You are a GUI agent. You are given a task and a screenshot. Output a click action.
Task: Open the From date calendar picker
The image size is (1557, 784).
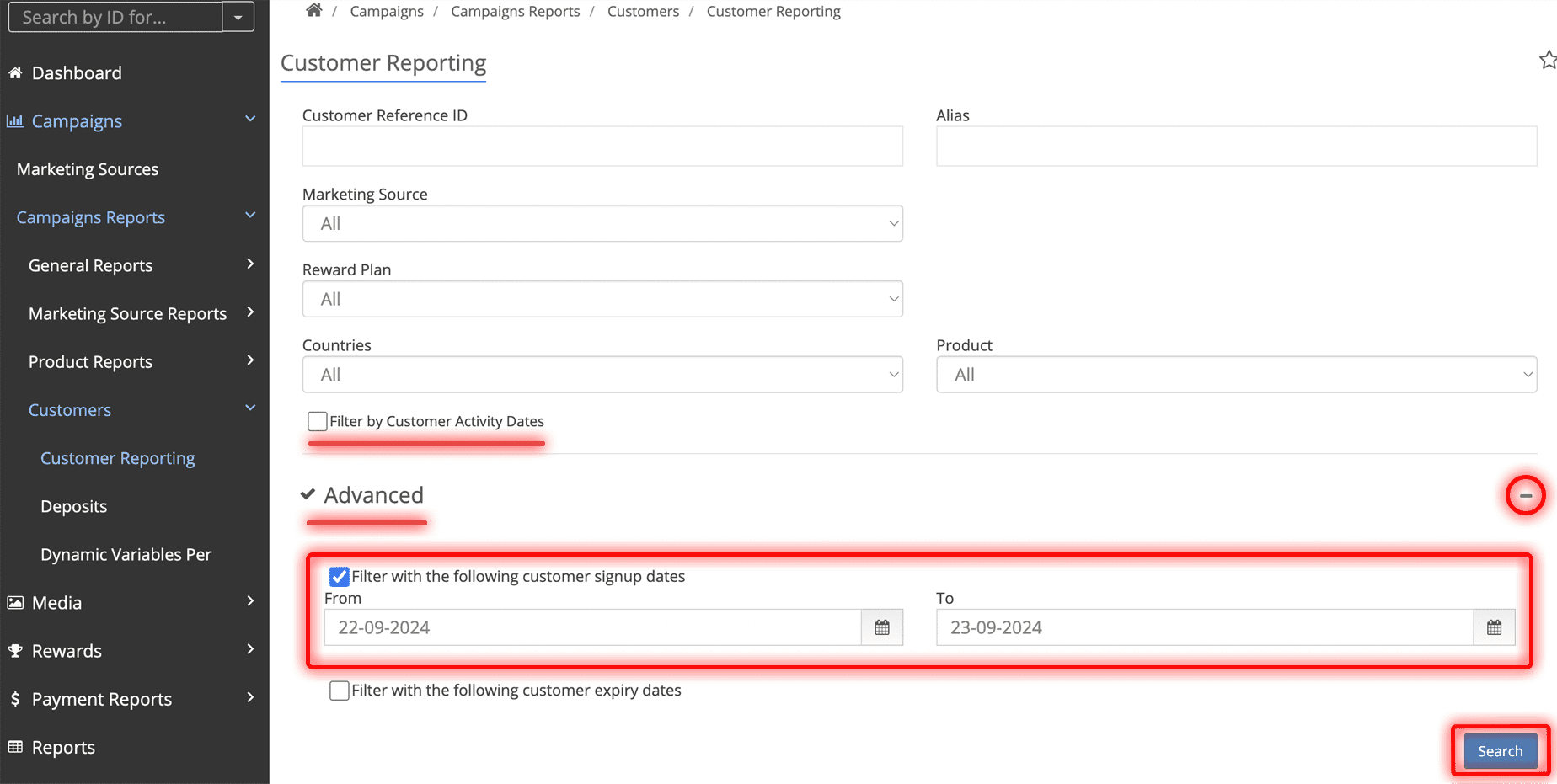(x=881, y=627)
